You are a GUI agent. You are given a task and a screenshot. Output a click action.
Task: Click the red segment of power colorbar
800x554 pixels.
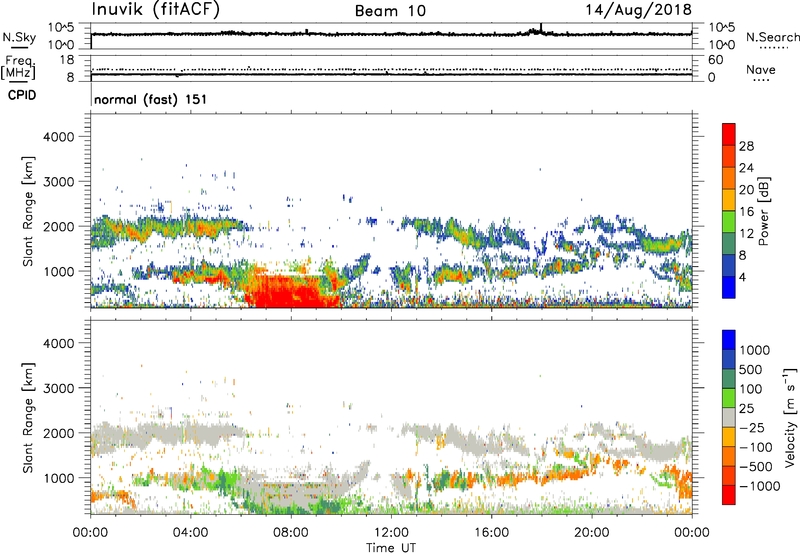(x=729, y=134)
